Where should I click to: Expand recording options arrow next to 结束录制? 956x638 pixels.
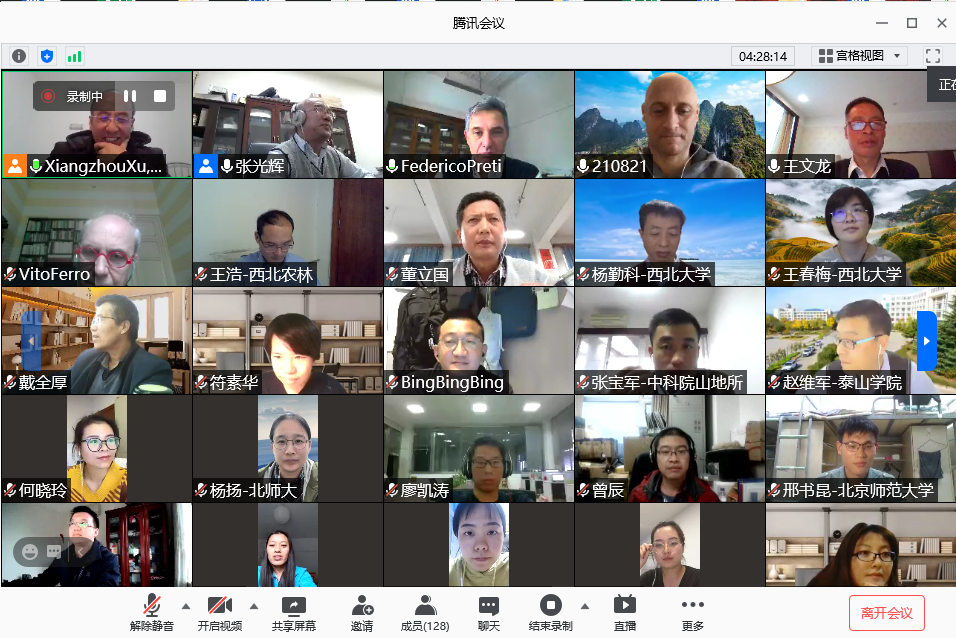coord(585,606)
